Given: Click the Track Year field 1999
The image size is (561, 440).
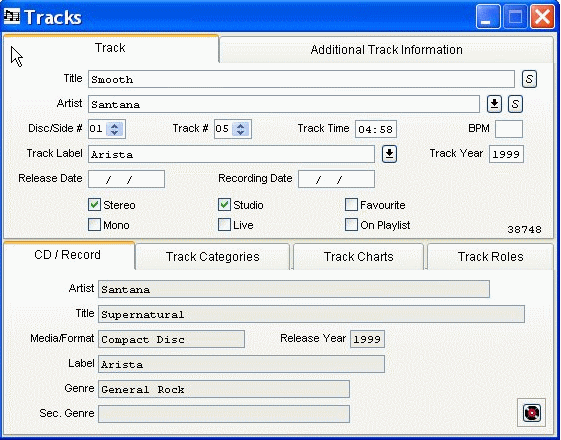Looking at the screenshot, I should click(506, 154).
